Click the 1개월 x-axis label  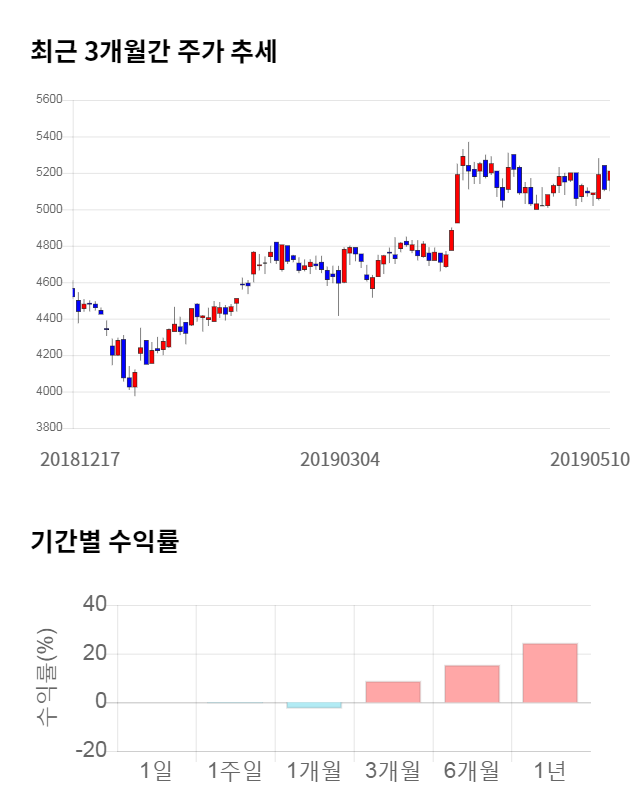pos(314,771)
